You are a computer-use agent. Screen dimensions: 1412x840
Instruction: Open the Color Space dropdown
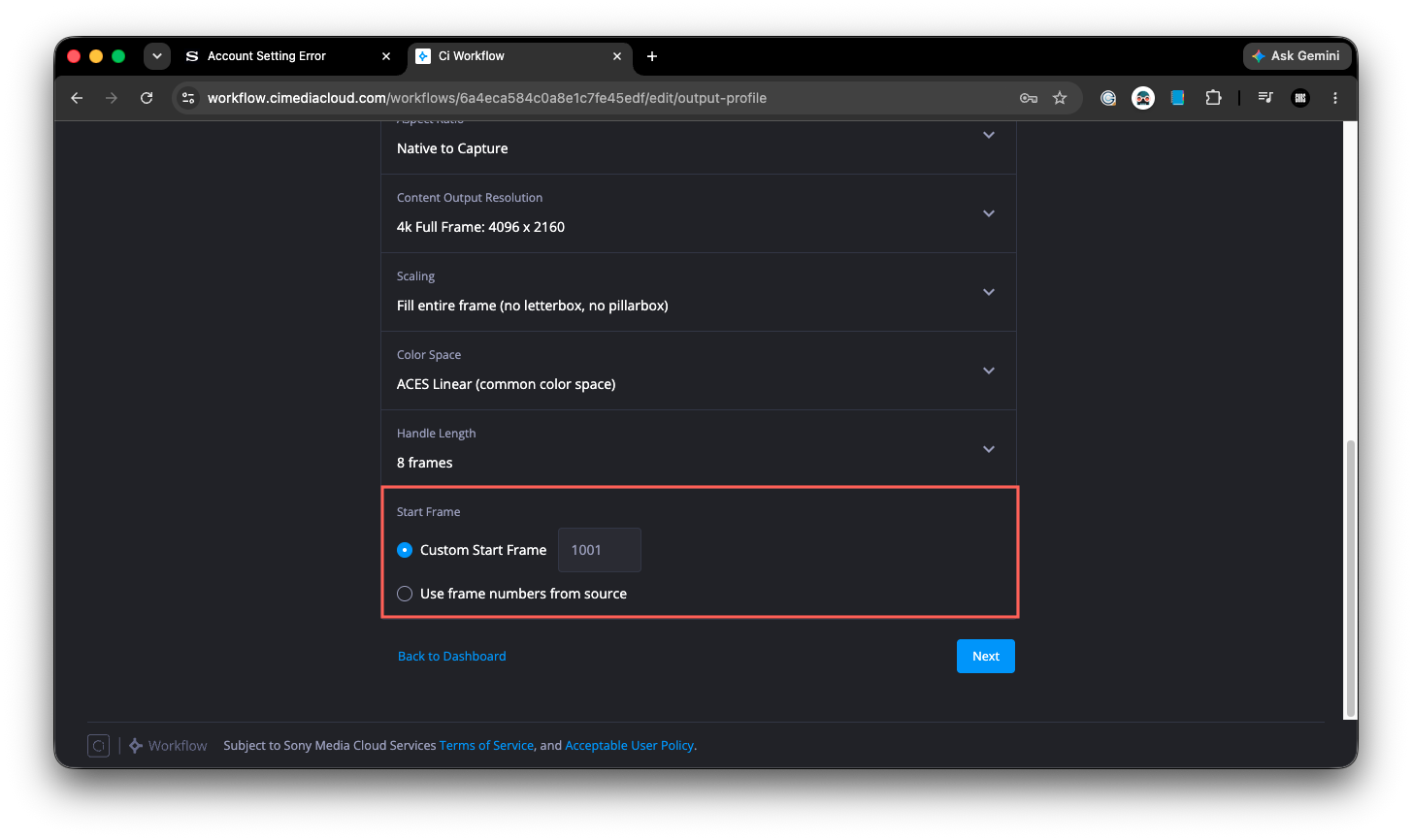click(x=699, y=371)
